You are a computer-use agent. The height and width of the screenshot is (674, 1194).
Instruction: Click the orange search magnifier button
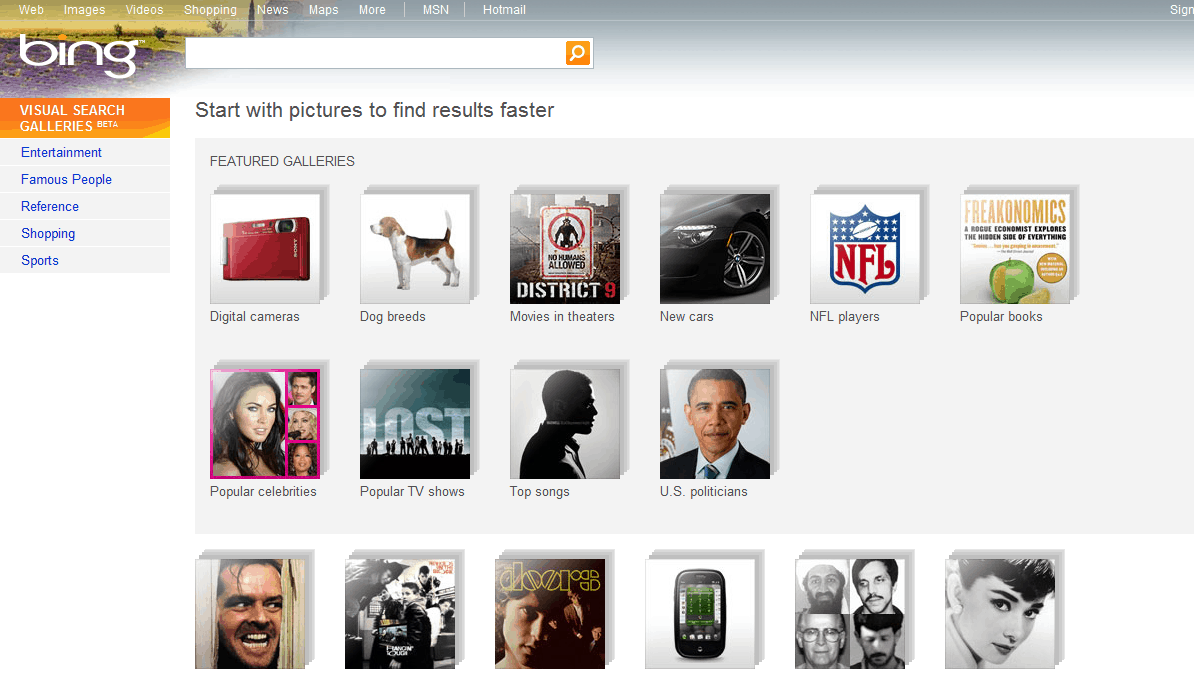pyautogui.click(x=578, y=53)
